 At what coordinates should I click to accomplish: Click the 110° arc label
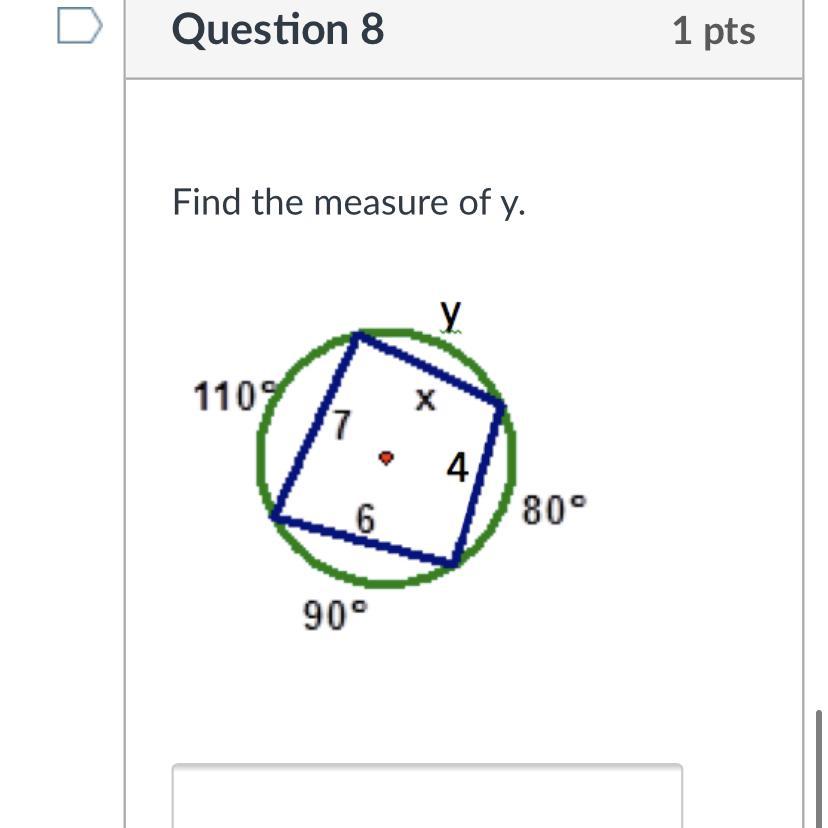pyautogui.click(x=234, y=397)
